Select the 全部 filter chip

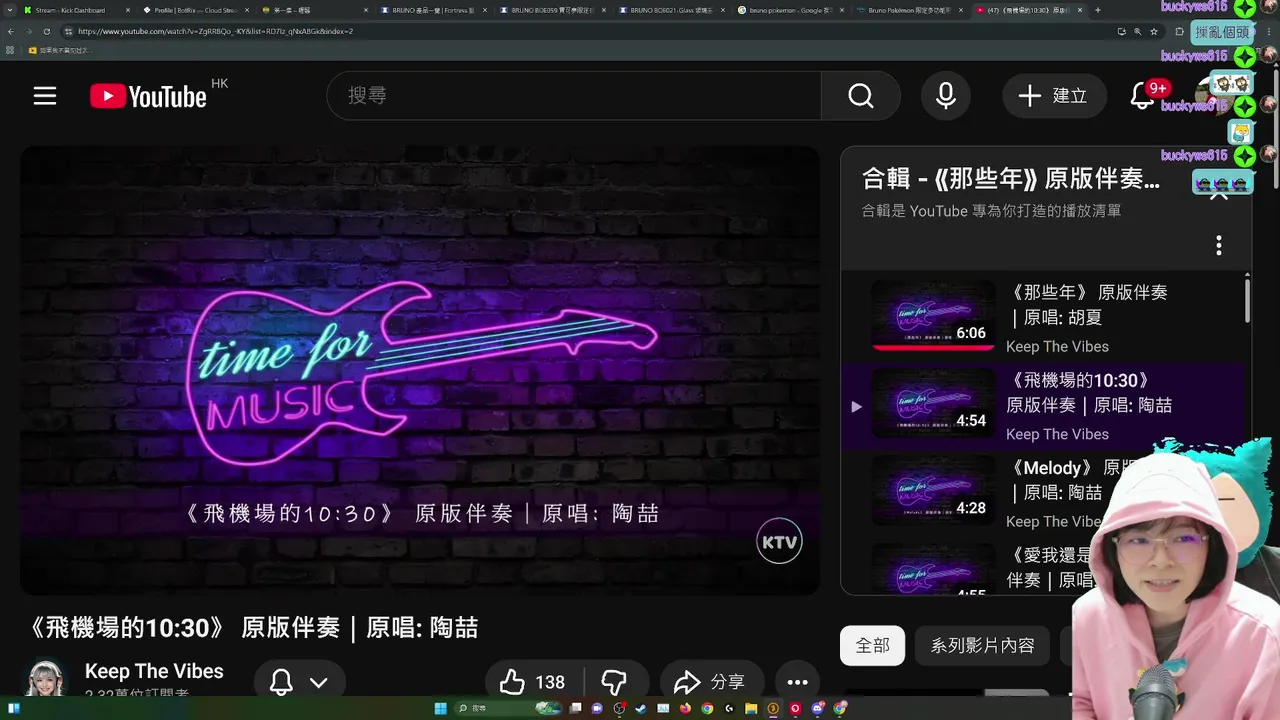[x=872, y=646]
